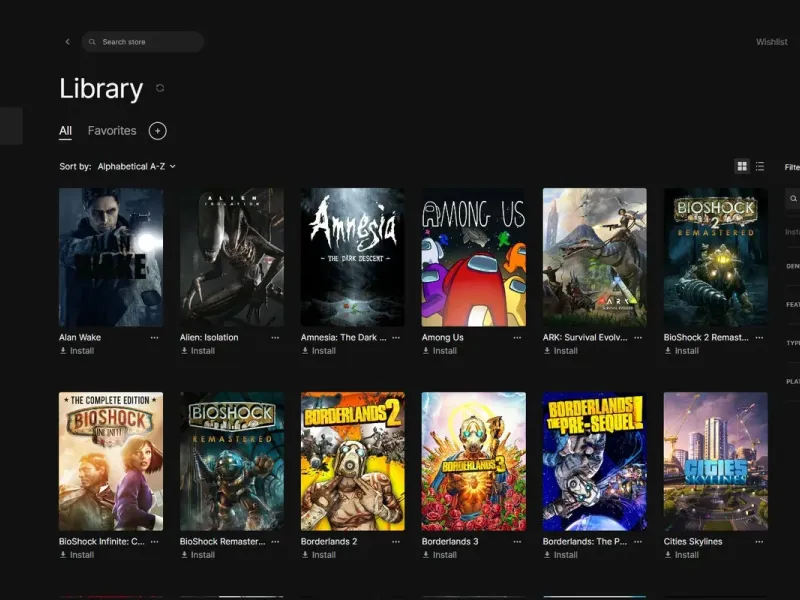Open options menu for ARK: Survival Evolved

(638, 338)
